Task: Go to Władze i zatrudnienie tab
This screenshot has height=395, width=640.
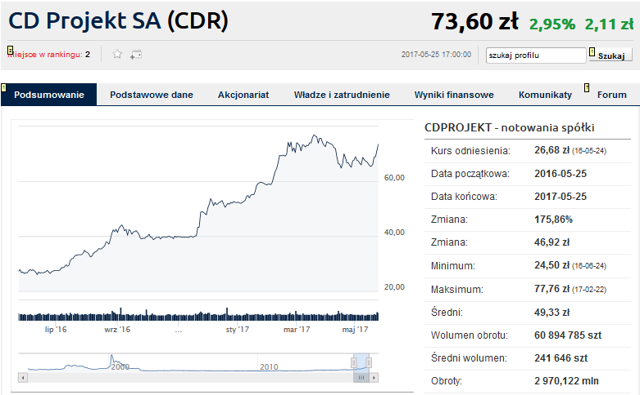Action: tap(342, 95)
